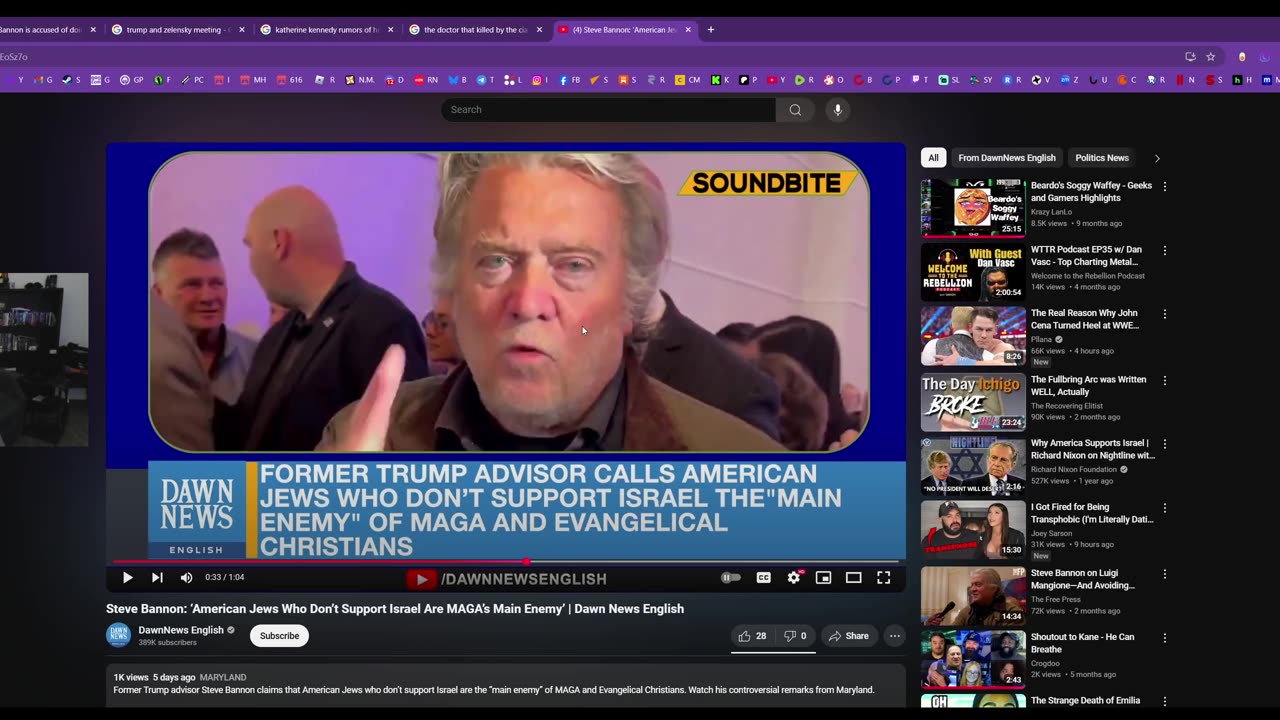Open Shoutout to Kane video title
Viewport: 1280px width, 720px height.
[x=1082, y=643]
